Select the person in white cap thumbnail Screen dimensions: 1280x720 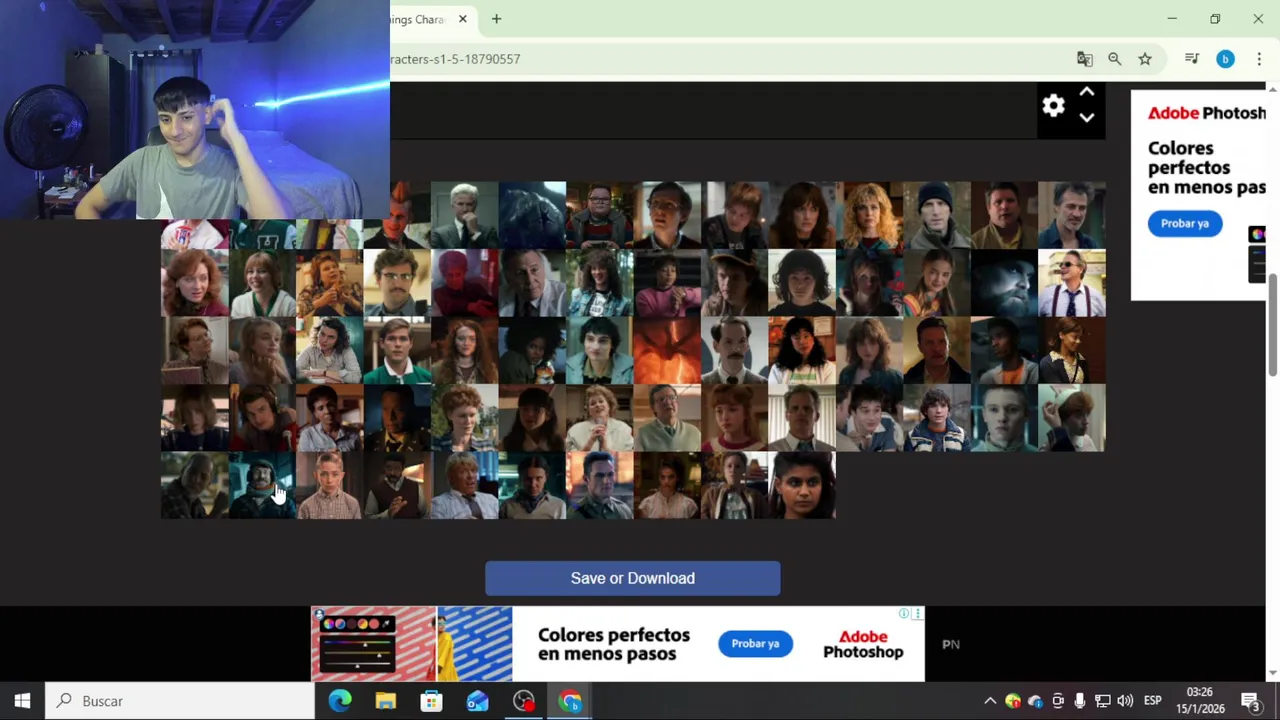1072,417
